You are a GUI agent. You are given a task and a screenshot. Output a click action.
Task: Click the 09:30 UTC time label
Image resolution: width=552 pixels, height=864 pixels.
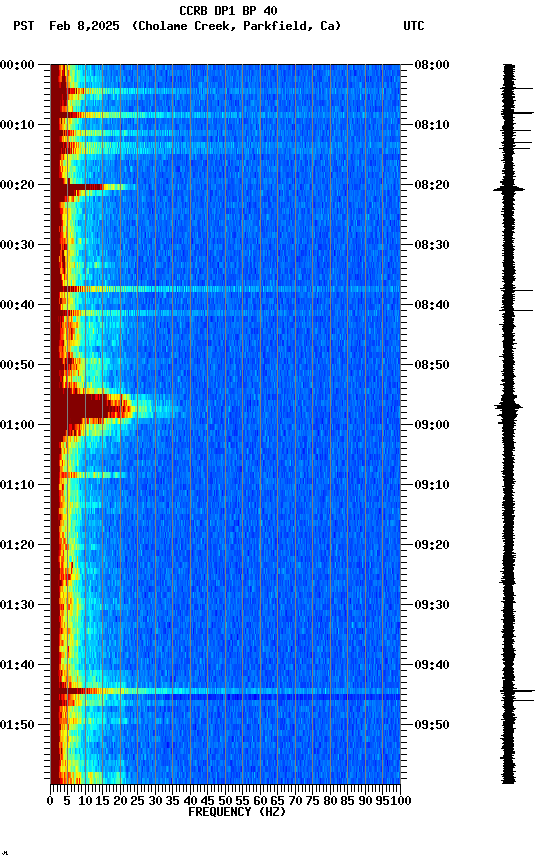pyautogui.click(x=432, y=605)
